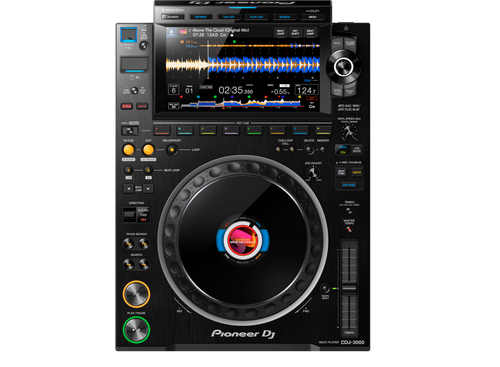The height and width of the screenshot is (367, 500).
Task: Toggle the KEY SYNC button
Action: pos(349,185)
